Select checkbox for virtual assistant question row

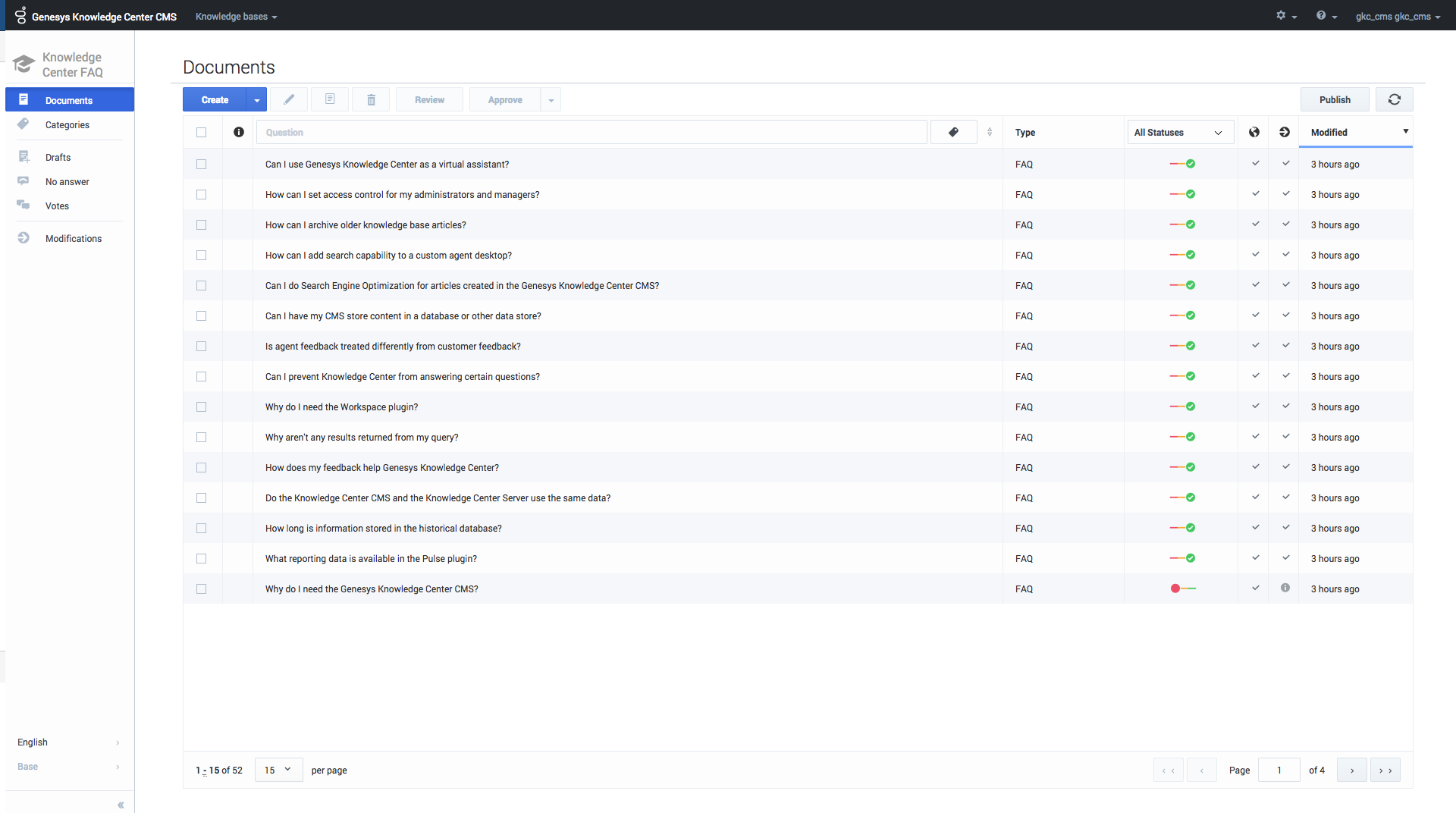pyautogui.click(x=201, y=165)
